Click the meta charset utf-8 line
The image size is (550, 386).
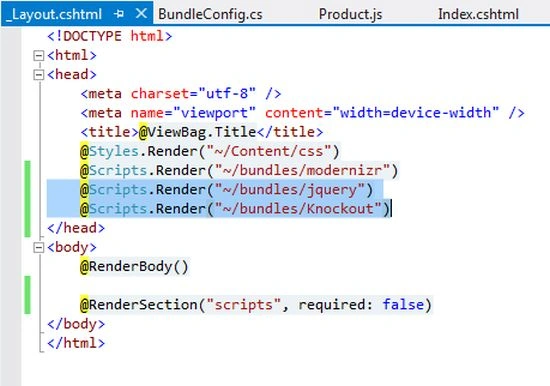[181, 94]
